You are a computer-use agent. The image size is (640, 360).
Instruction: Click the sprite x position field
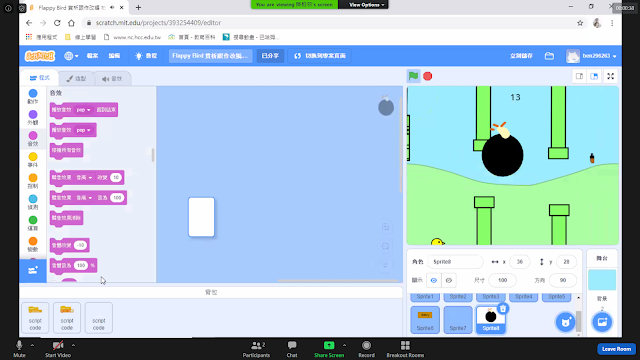point(520,262)
